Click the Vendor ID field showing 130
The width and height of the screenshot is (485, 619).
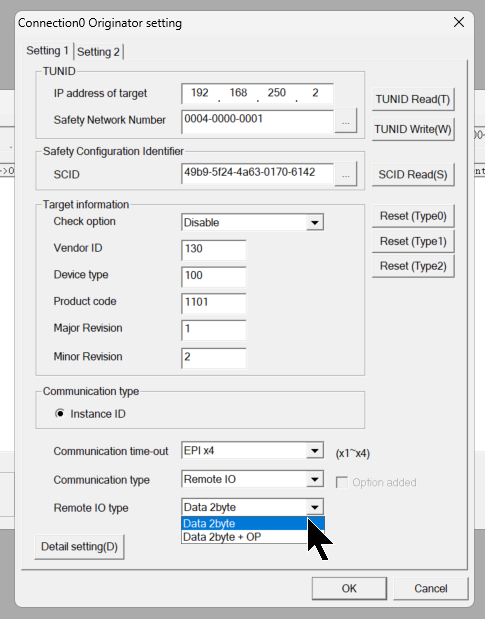[x=213, y=250]
